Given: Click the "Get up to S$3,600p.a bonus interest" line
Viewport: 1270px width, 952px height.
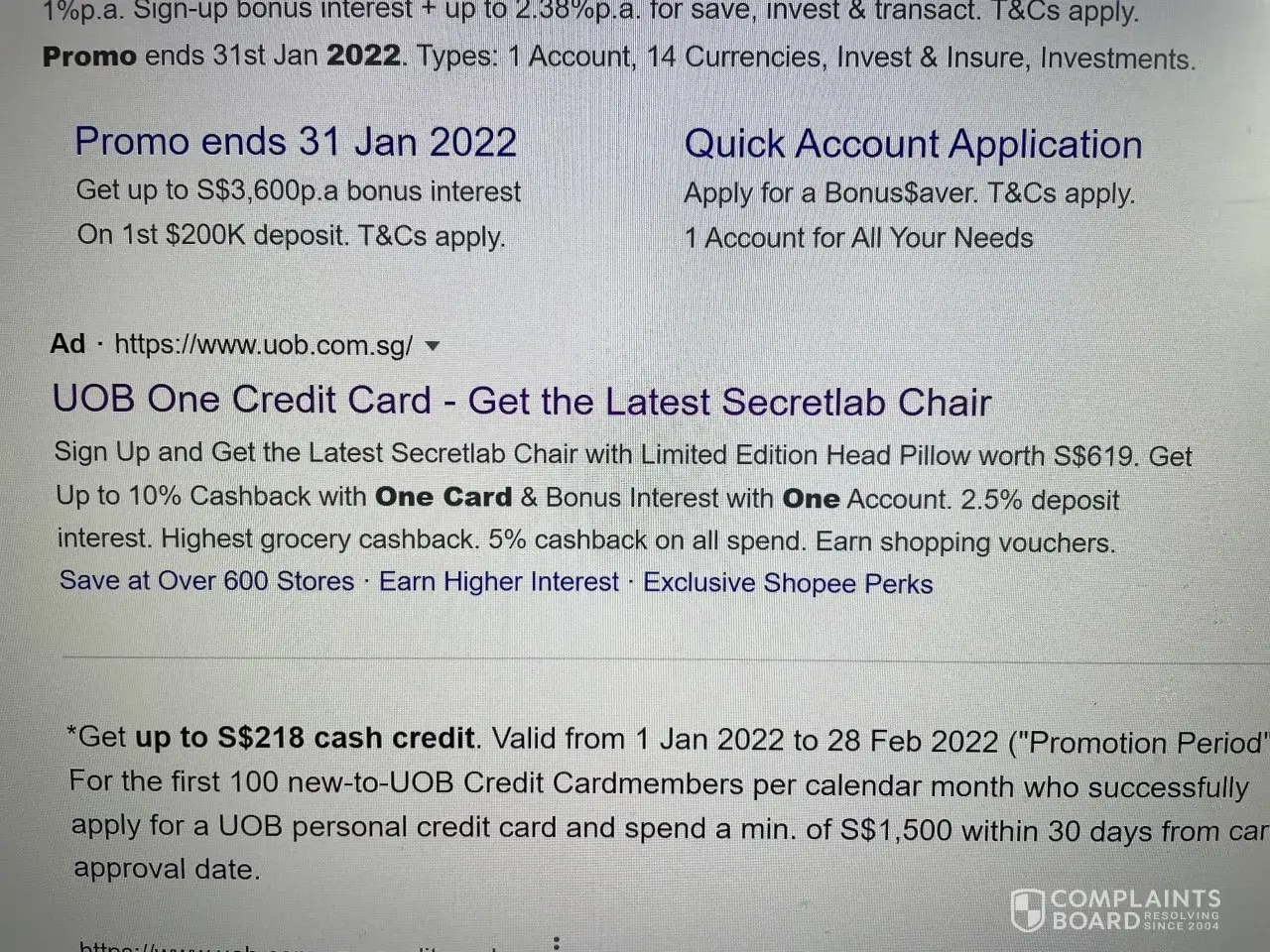Looking at the screenshot, I should pyautogui.click(x=298, y=191).
